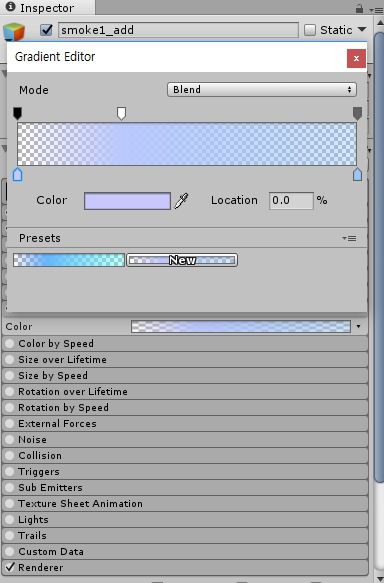Open the Color field mode dropdown arrow

[358, 326]
